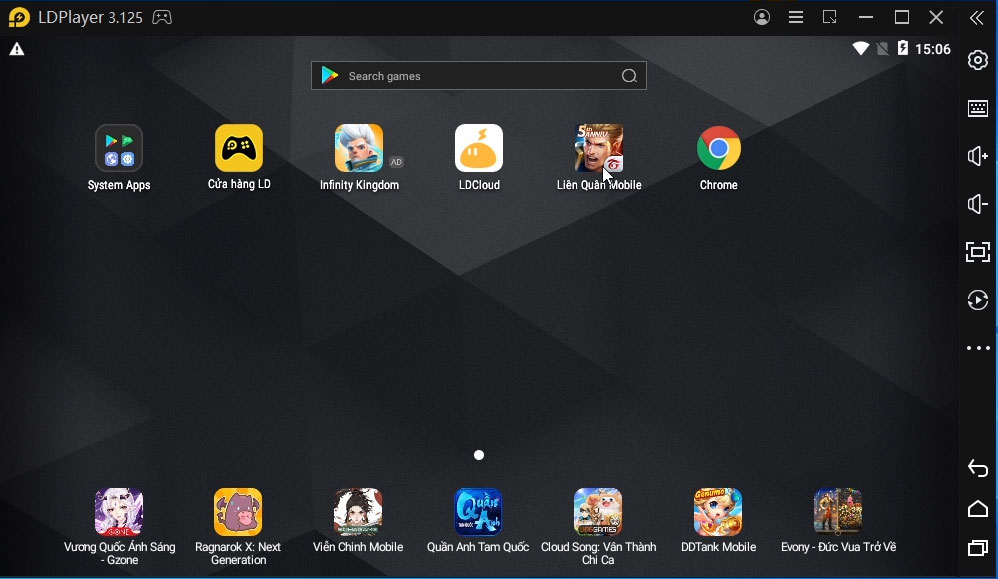Open Evony - Đức Vua Trở Về

click(838, 513)
